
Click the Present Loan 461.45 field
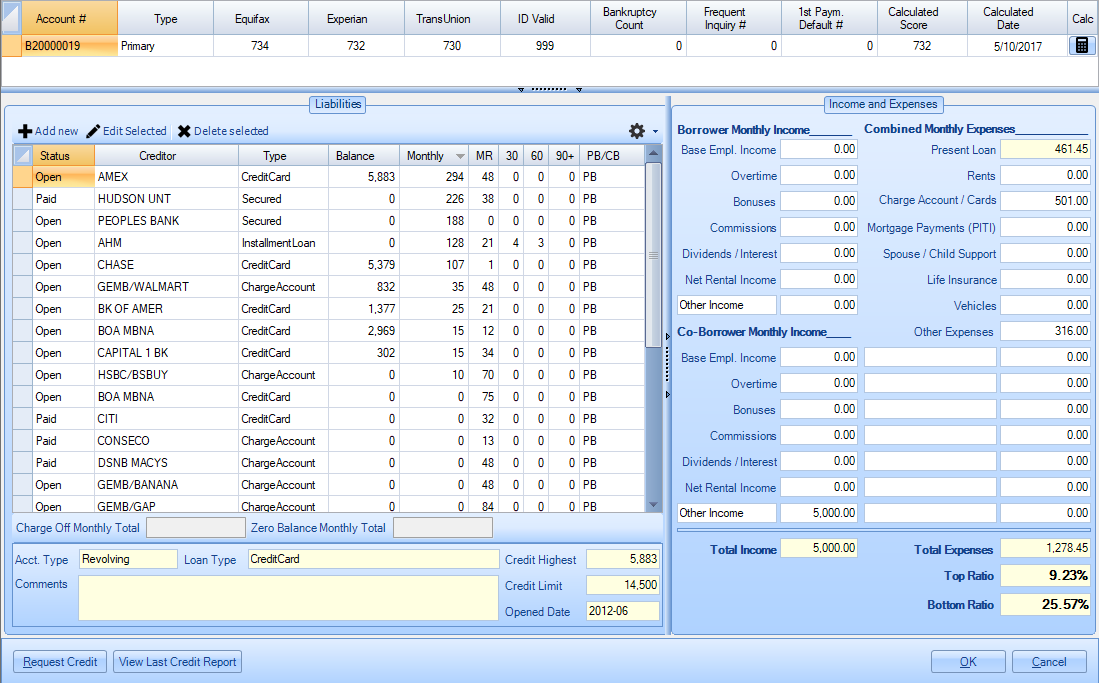point(1045,149)
